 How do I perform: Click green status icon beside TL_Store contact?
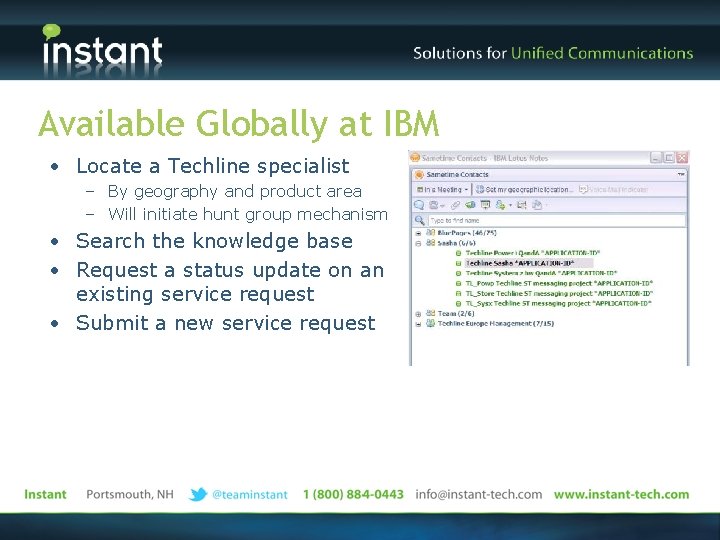tap(458, 293)
